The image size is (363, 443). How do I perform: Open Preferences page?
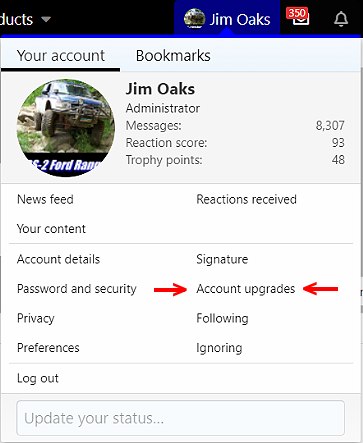click(x=48, y=348)
